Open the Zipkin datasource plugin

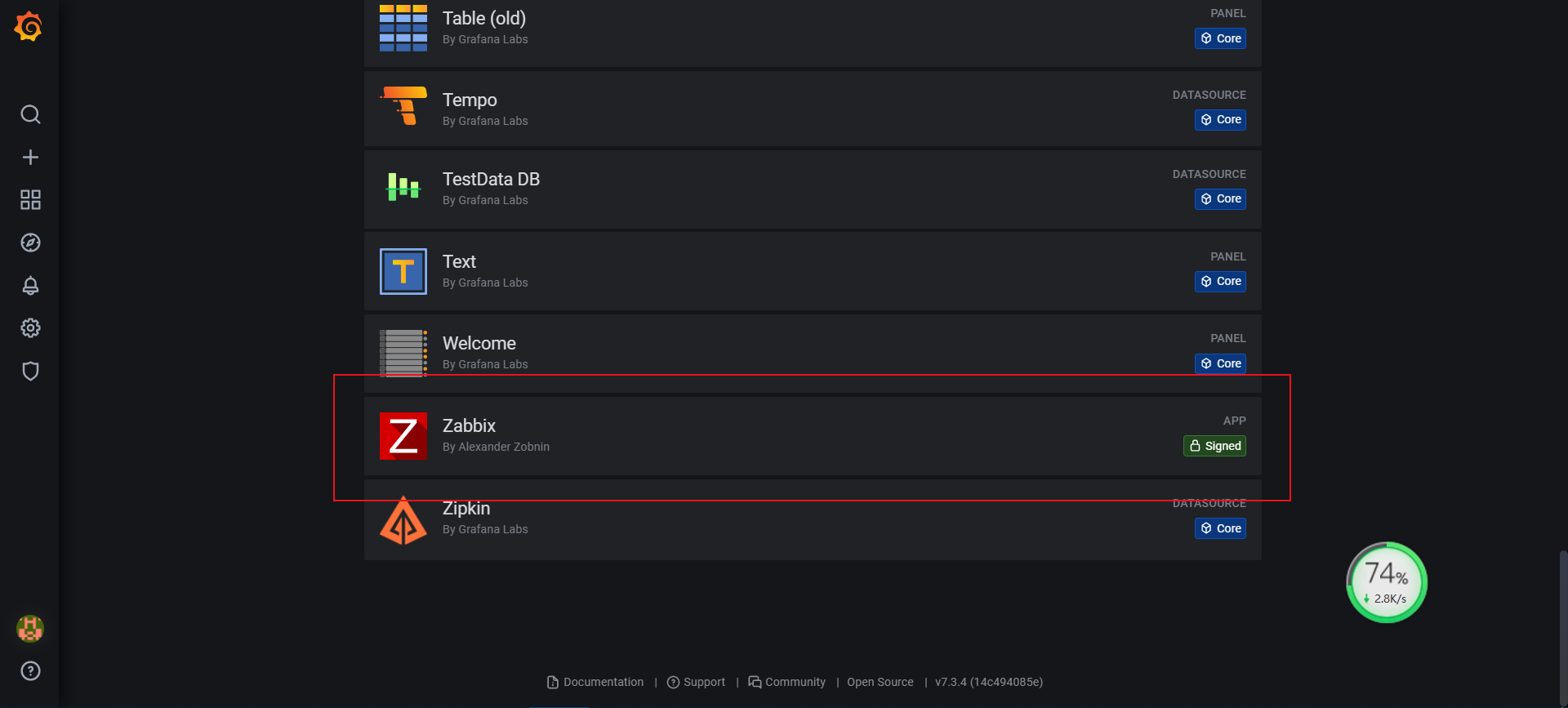pos(466,509)
